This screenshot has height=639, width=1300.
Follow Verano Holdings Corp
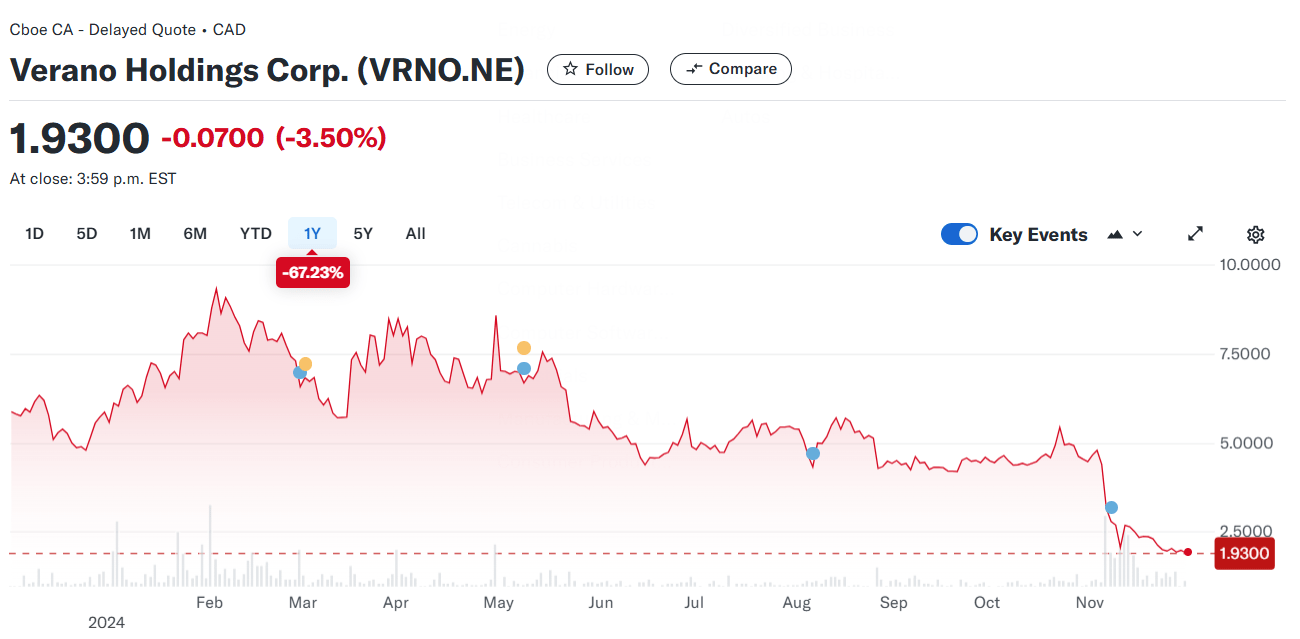[x=597, y=69]
